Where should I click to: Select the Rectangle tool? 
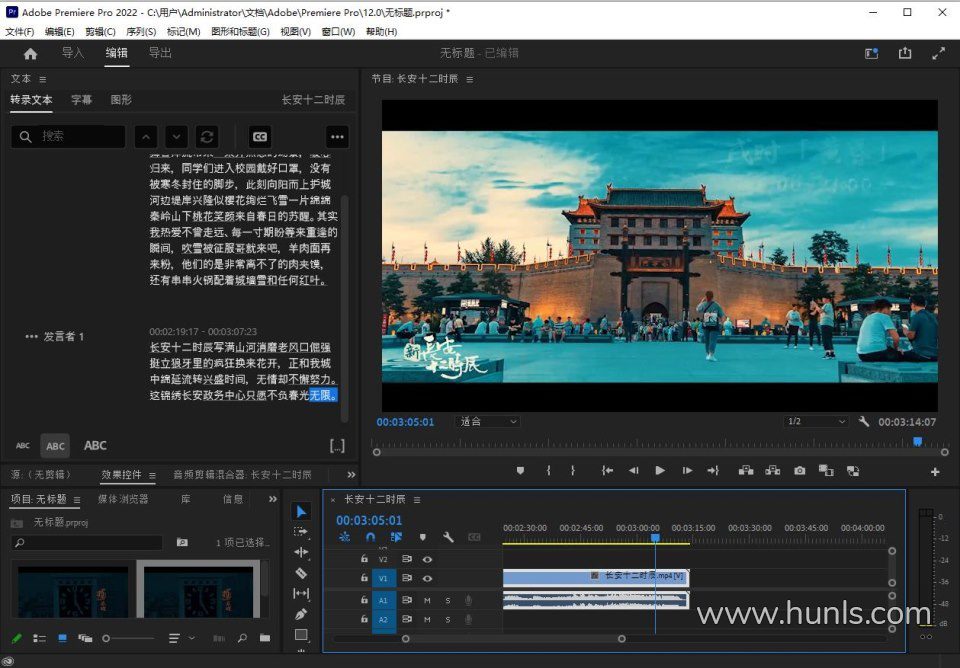point(301,634)
